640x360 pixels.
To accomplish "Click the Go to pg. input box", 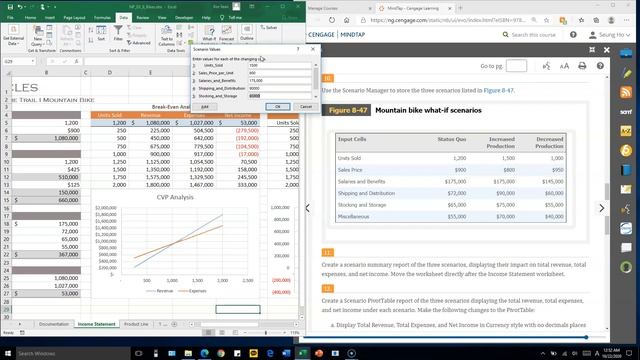I will pos(516,66).
